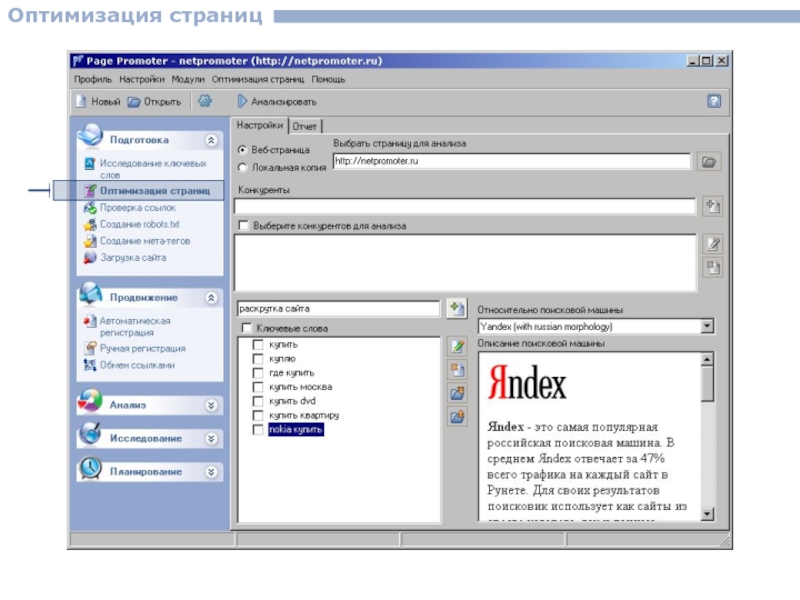Import keywords folder icon
The width and height of the screenshot is (800, 600).
pyautogui.click(x=457, y=392)
